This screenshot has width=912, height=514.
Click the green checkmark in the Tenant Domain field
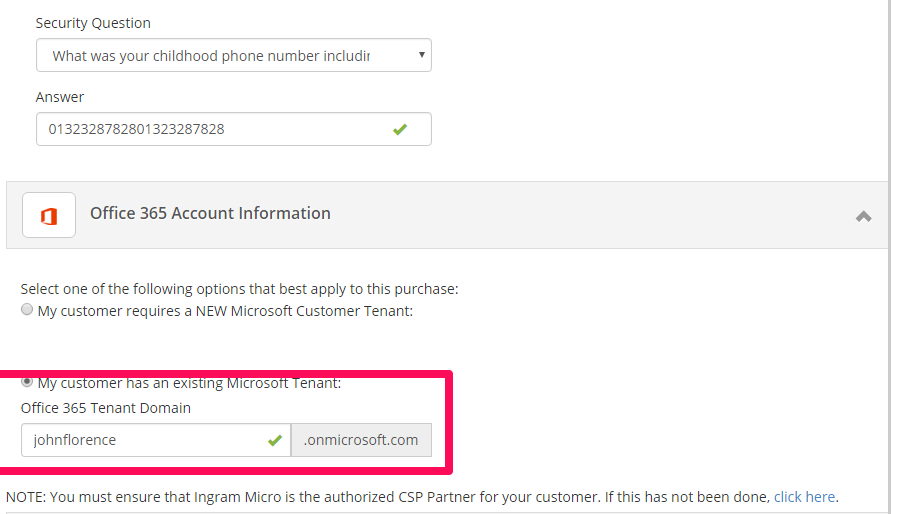coord(275,441)
